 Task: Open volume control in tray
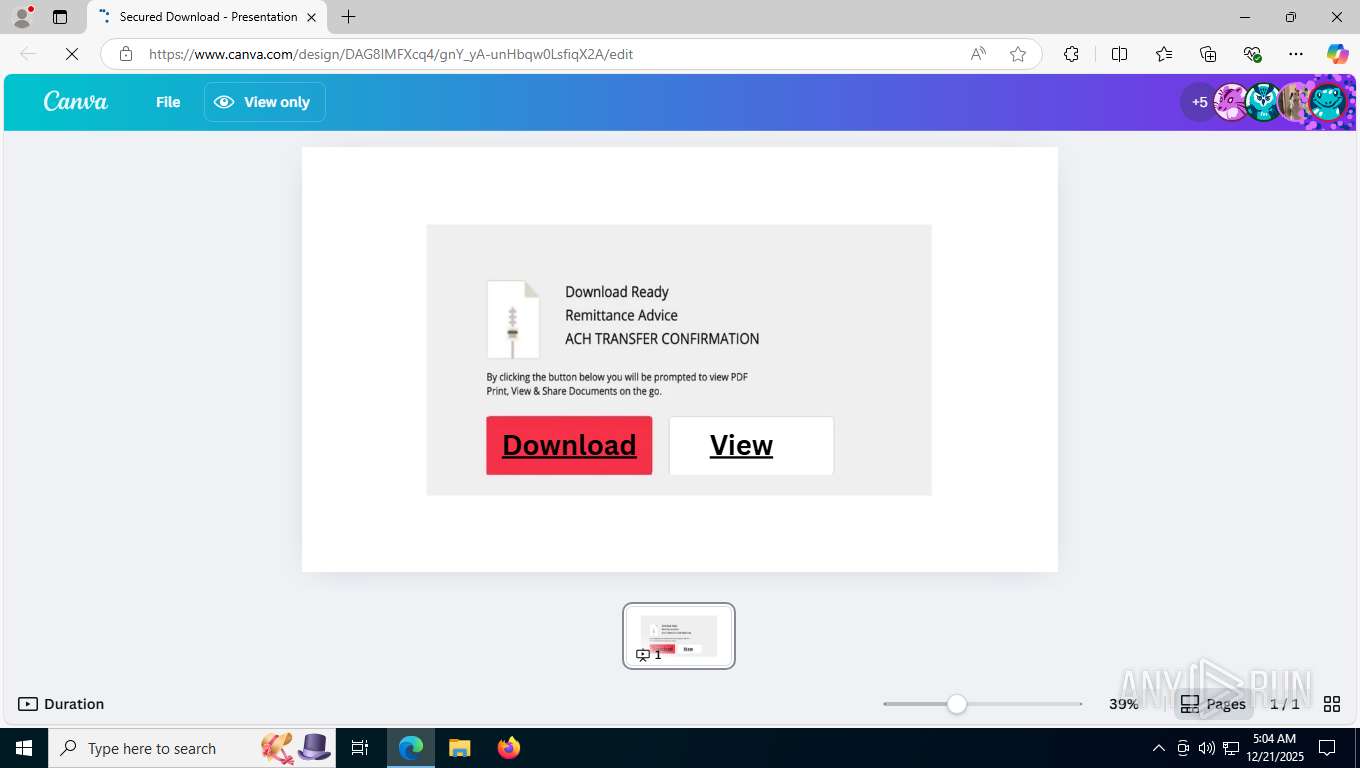tap(1206, 748)
